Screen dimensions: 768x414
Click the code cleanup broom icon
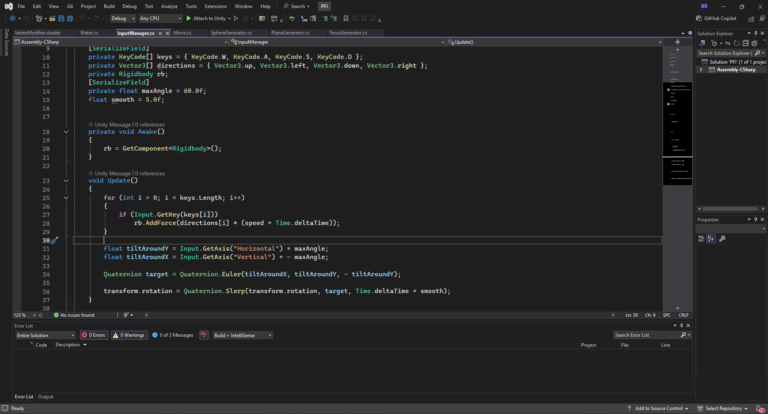tap(126, 315)
